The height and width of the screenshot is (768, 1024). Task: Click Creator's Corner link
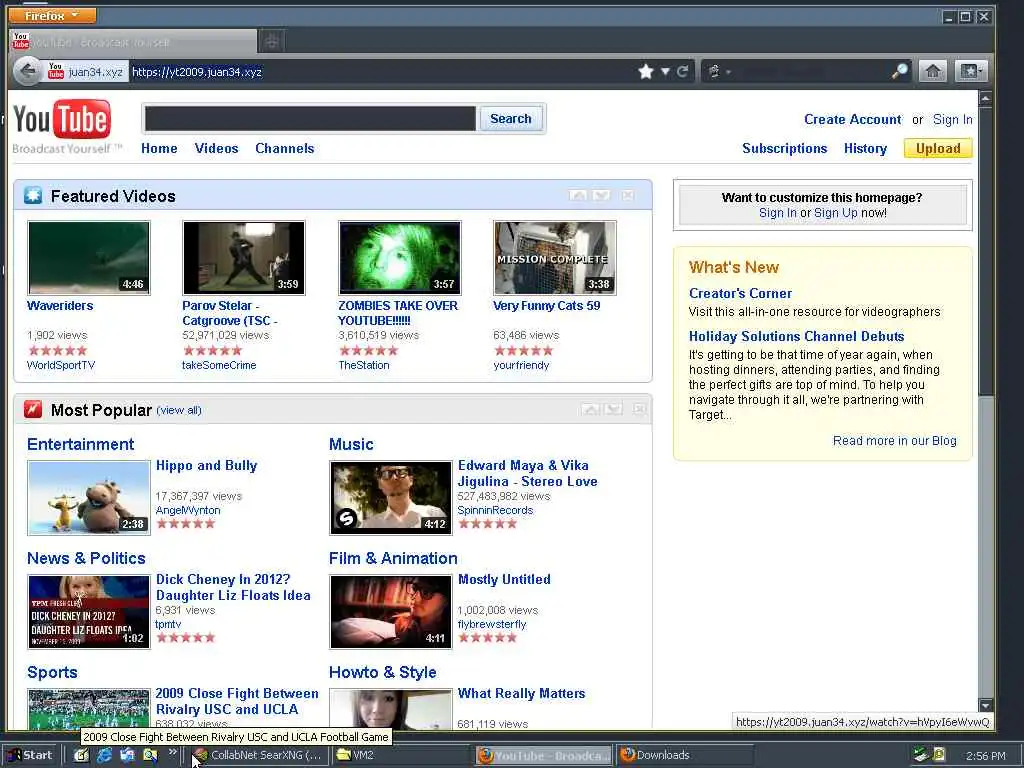741,293
